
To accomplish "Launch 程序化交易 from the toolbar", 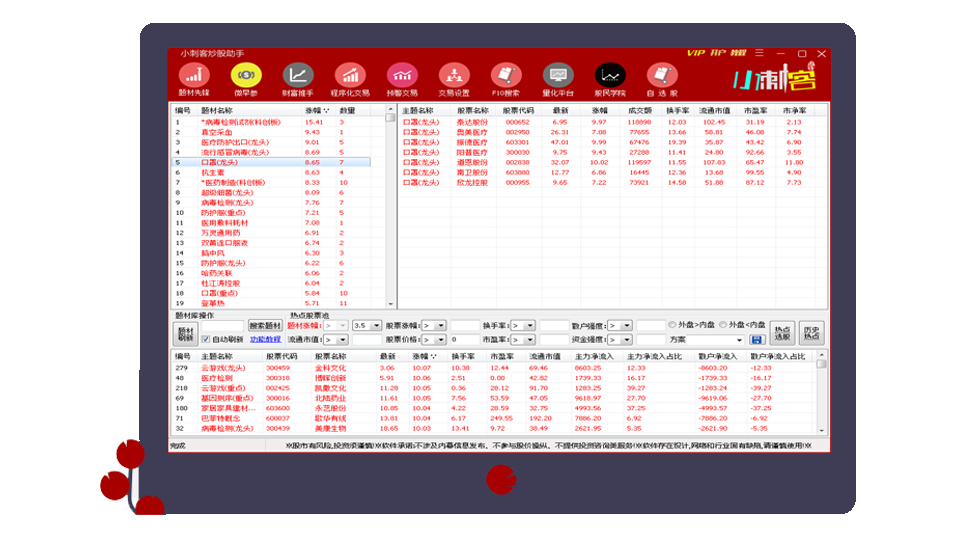I will (350, 79).
